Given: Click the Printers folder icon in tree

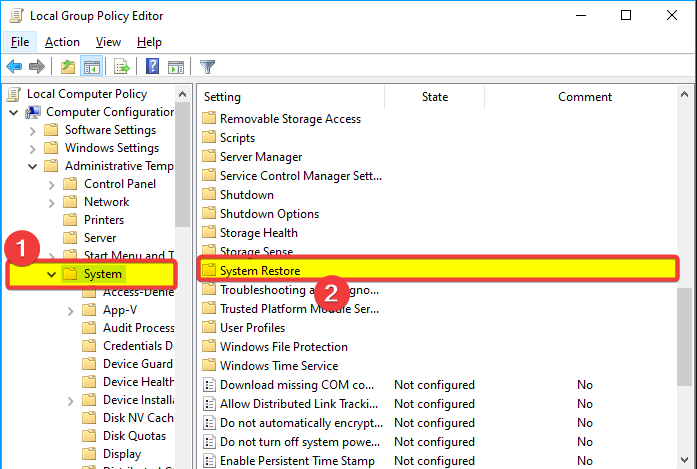Looking at the screenshot, I should point(70,220).
